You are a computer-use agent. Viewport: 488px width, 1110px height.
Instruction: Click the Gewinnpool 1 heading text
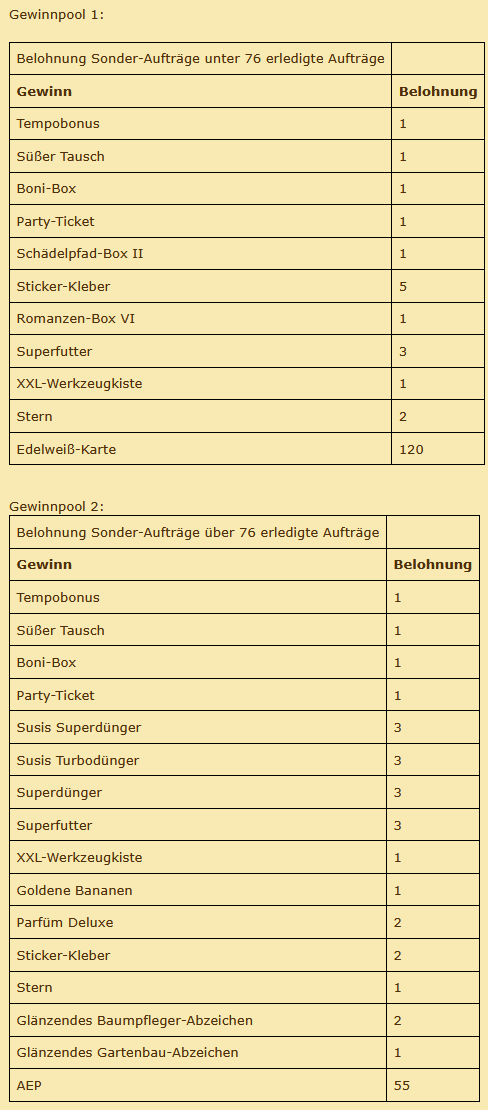point(57,14)
